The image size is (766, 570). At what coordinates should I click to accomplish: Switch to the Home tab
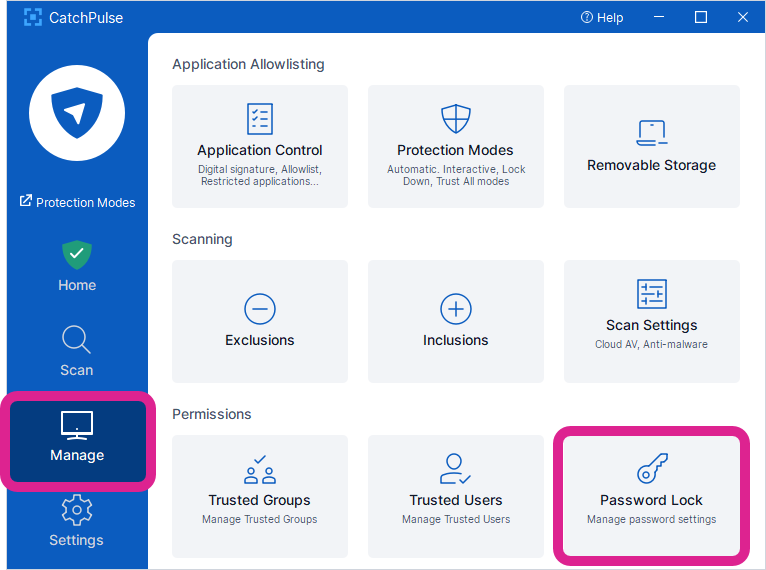(x=77, y=266)
